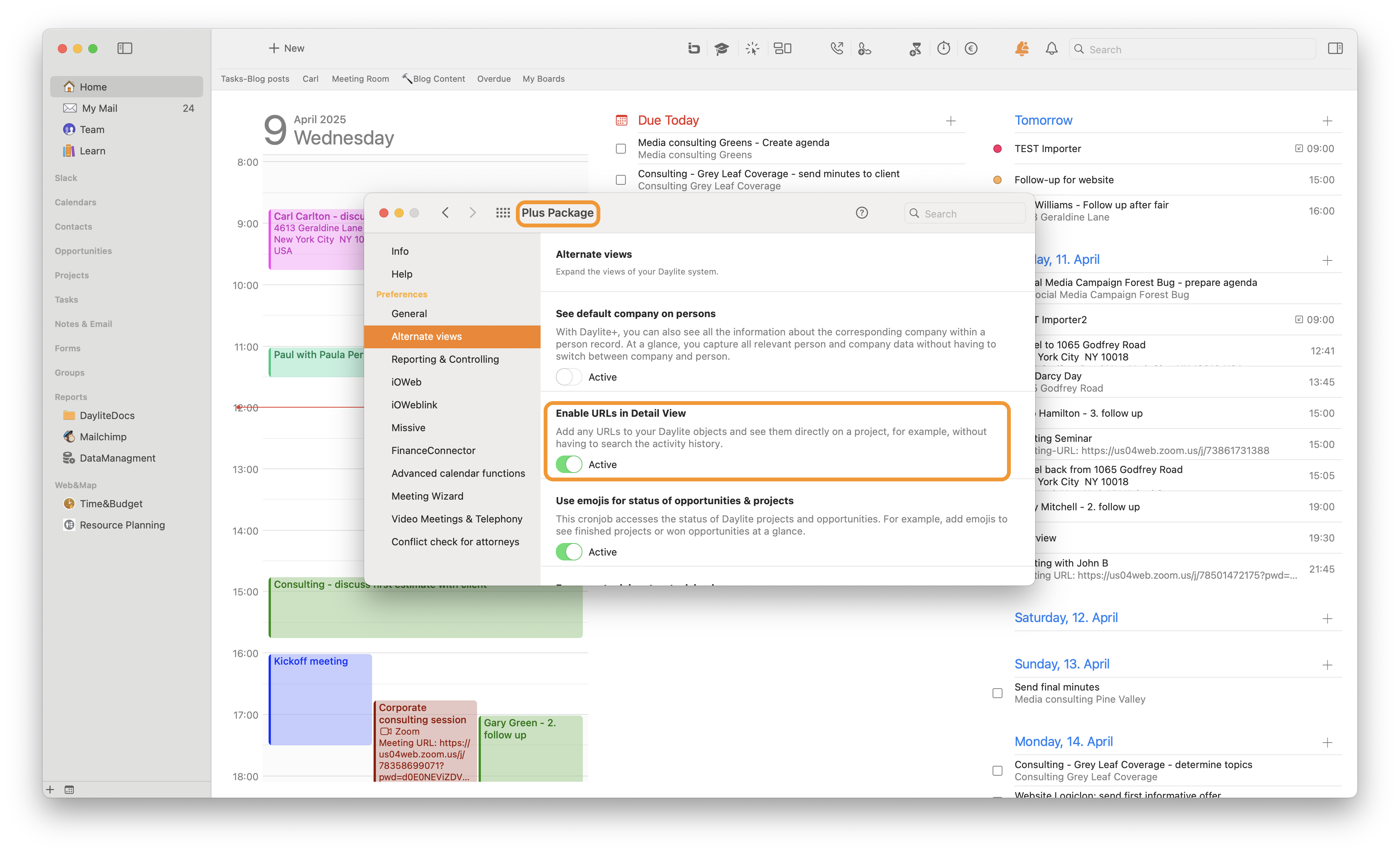1400x854 pixels.
Task: Open Overdue favorite
Action: (494, 79)
